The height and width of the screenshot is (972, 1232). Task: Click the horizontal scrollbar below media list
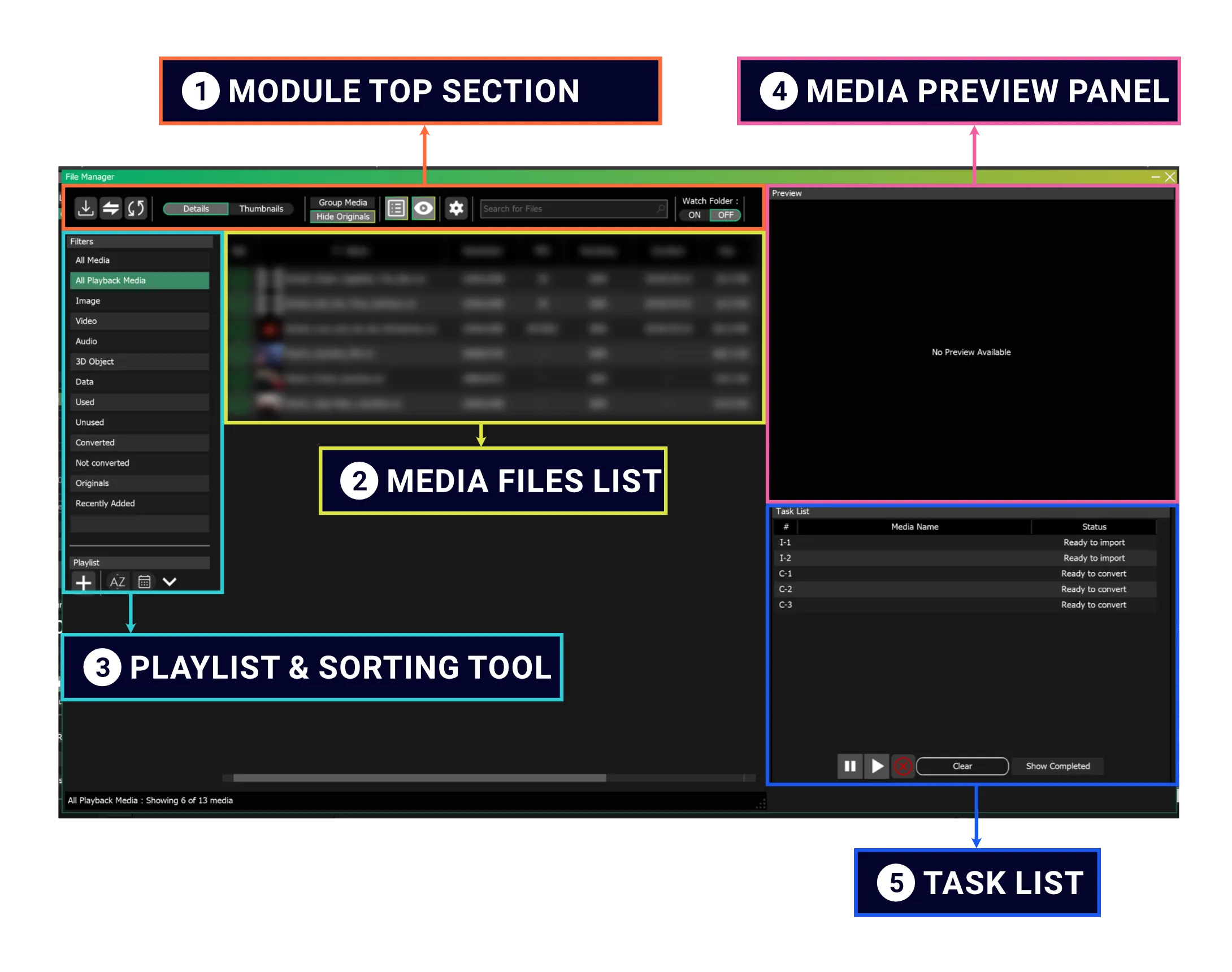(419, 778)
